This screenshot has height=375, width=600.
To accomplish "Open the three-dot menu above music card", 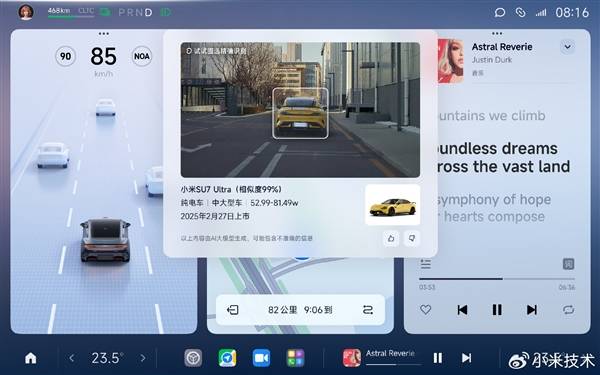I will pos(497,34).
